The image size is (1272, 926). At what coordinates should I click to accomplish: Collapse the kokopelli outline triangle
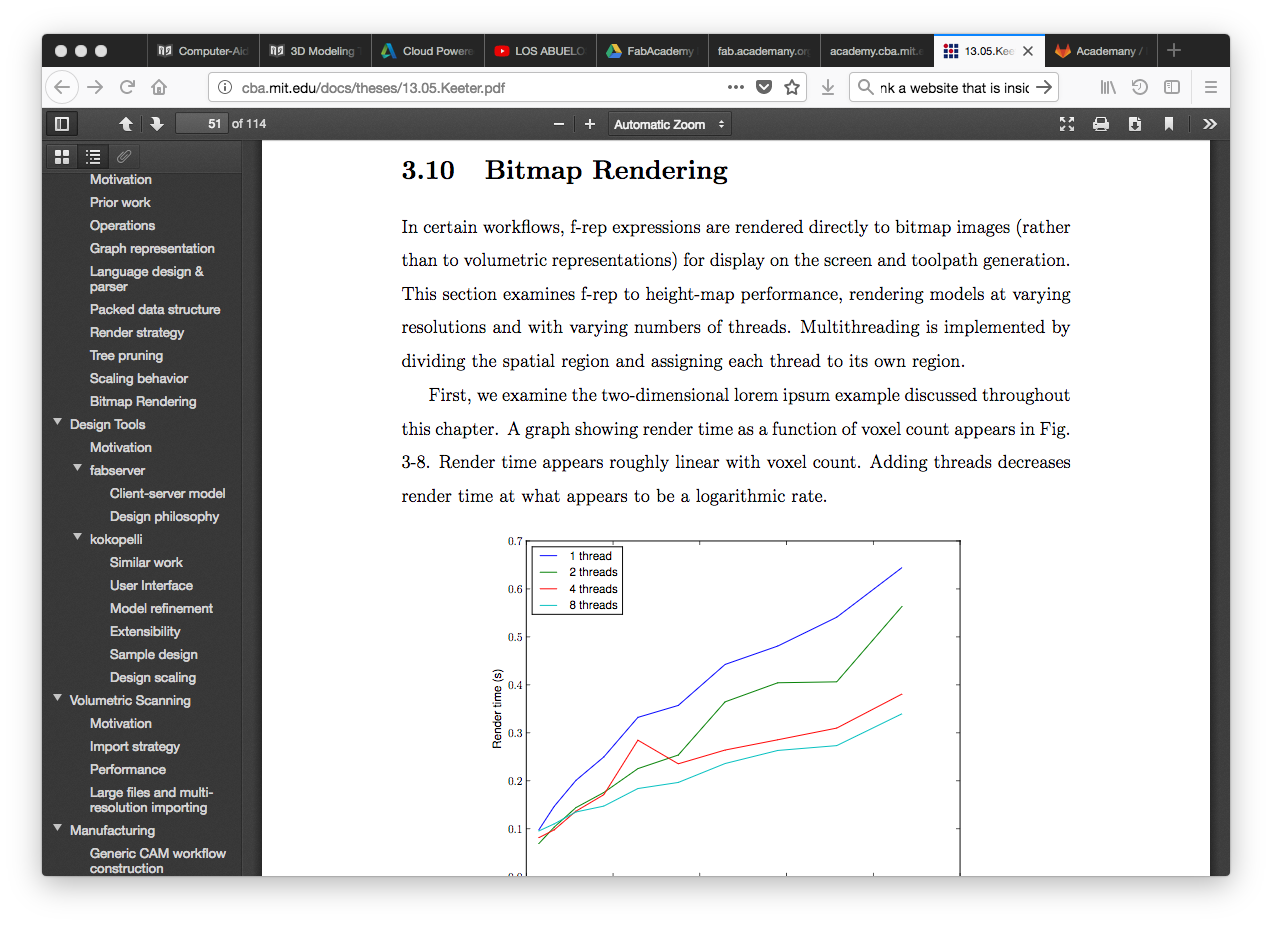point(78,538)
